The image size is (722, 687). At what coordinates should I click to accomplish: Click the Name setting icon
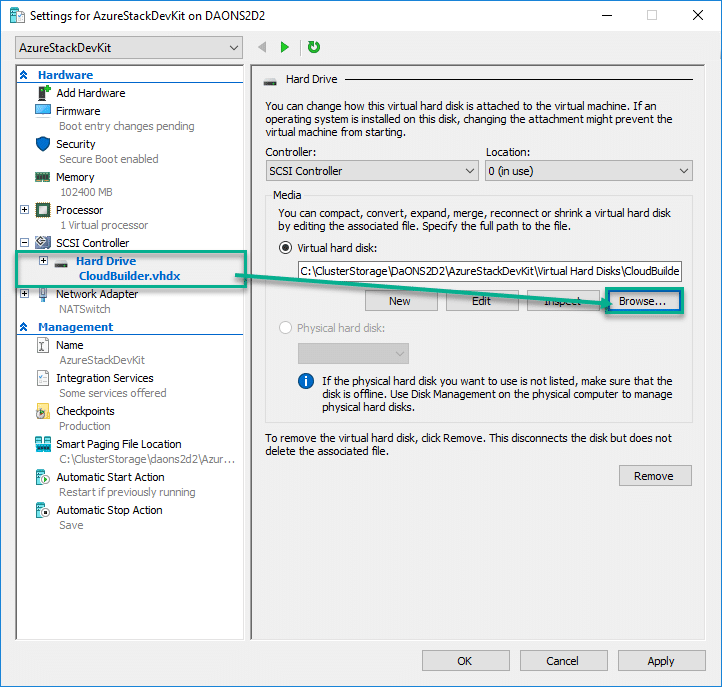click(x=42, y=345)
